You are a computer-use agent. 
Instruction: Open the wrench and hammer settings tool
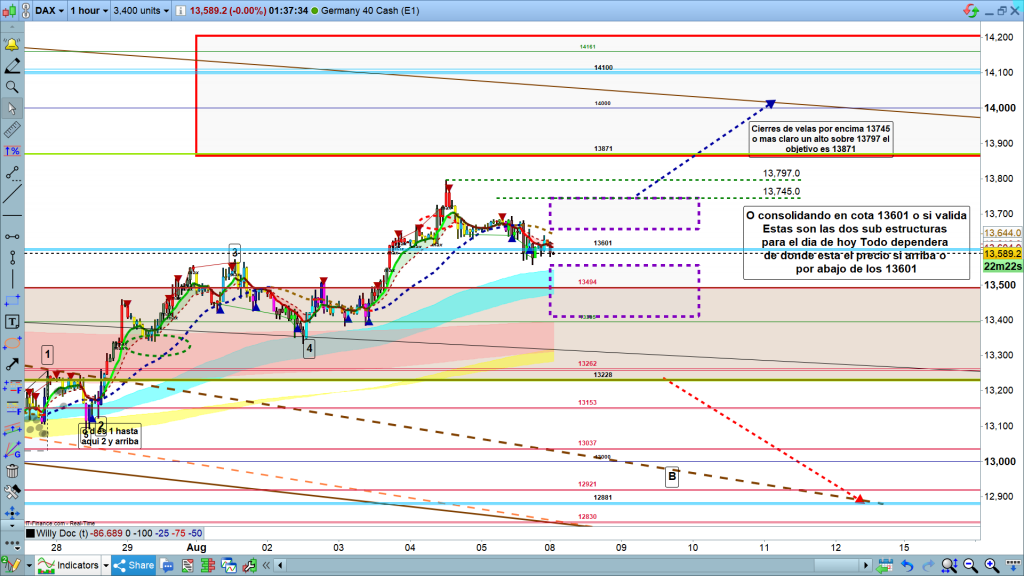(12, 492)
